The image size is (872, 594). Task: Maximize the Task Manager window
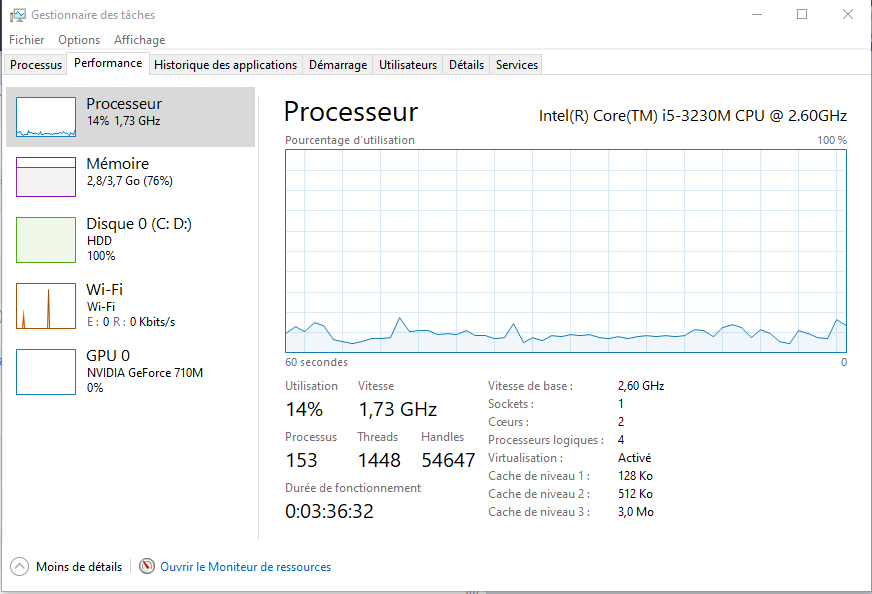tap(802, 15)
